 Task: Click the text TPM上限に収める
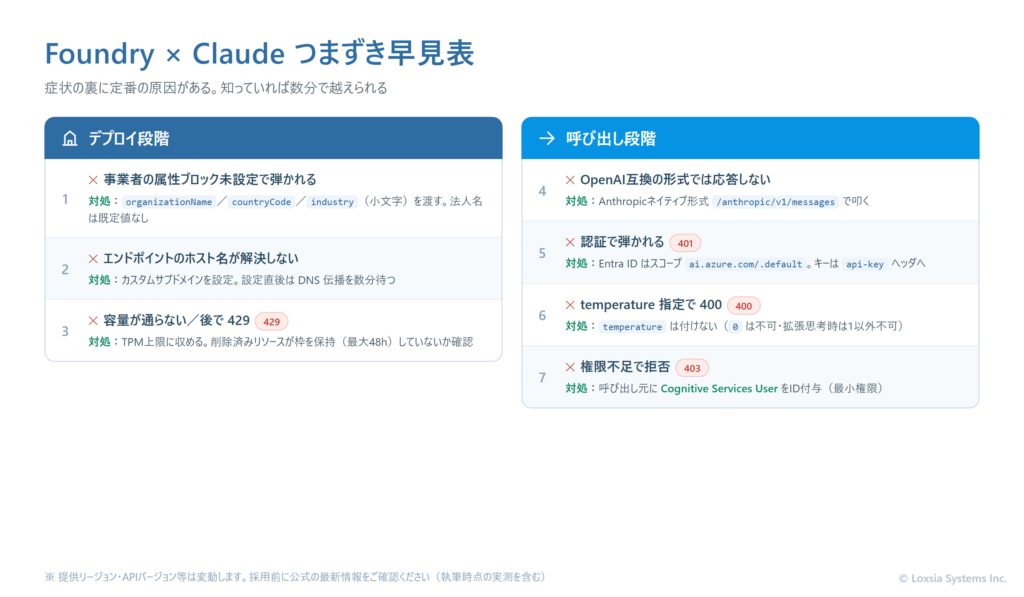click(x=161, y=342)
